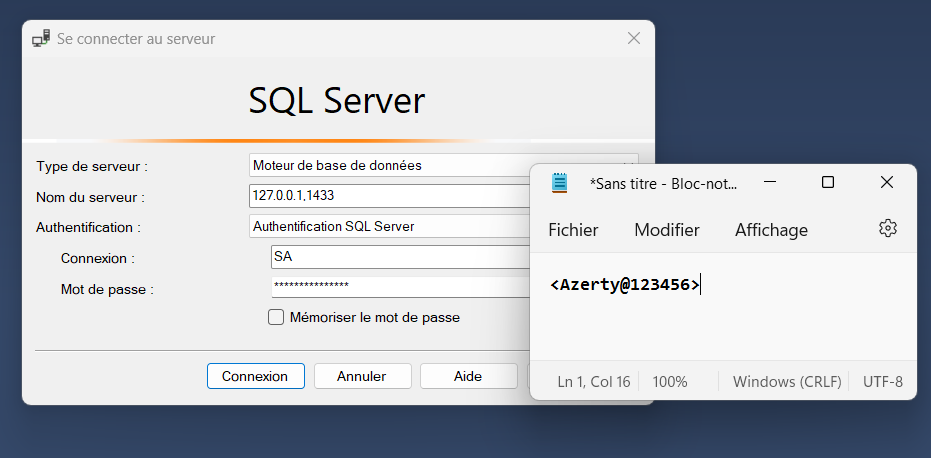The height and width of the screenshot is (458, 931).
Task: Open the Authentification dropdown
Action: coord(390,226)
